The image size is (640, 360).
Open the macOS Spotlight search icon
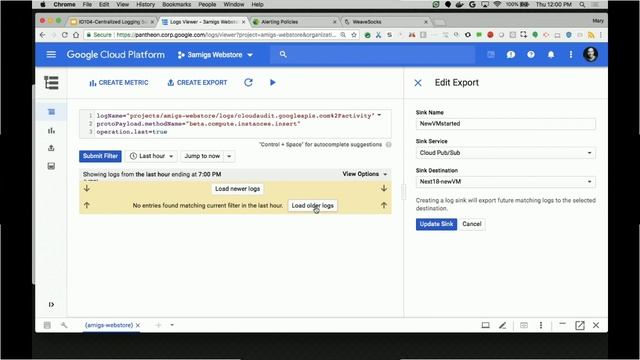tap(582, 4)
